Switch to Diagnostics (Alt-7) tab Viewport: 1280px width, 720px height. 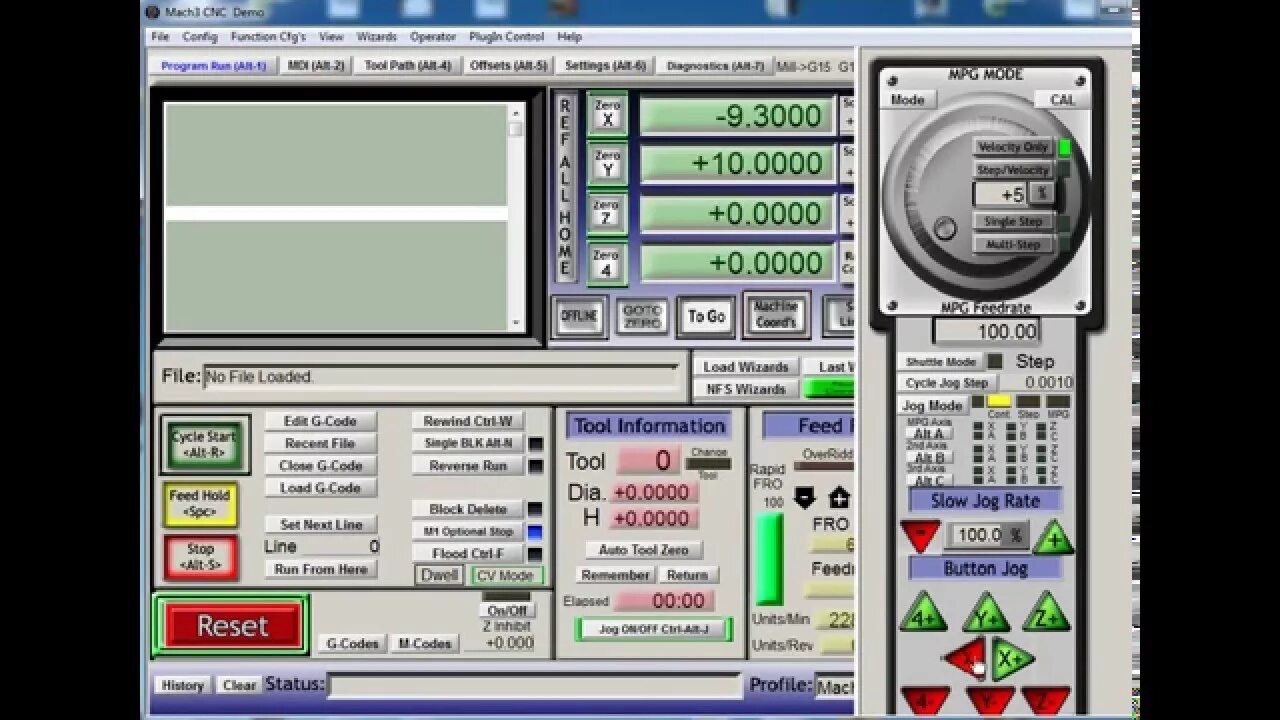pos(715,66)
